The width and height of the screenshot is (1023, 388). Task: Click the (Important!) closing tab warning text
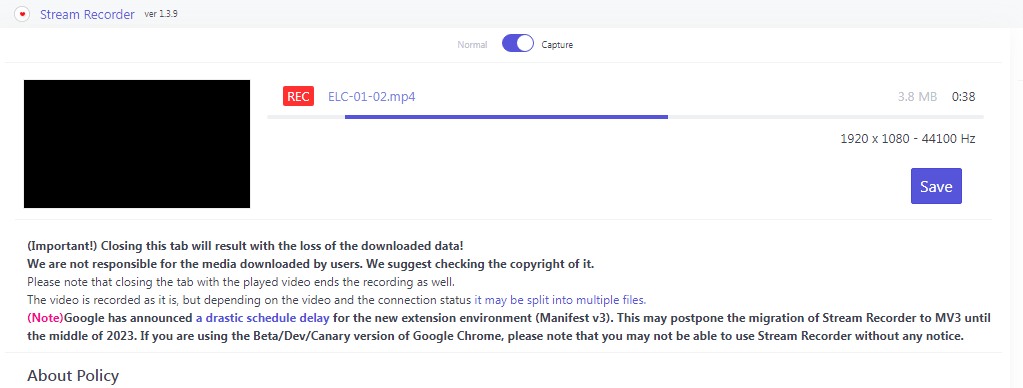(245, 246)
